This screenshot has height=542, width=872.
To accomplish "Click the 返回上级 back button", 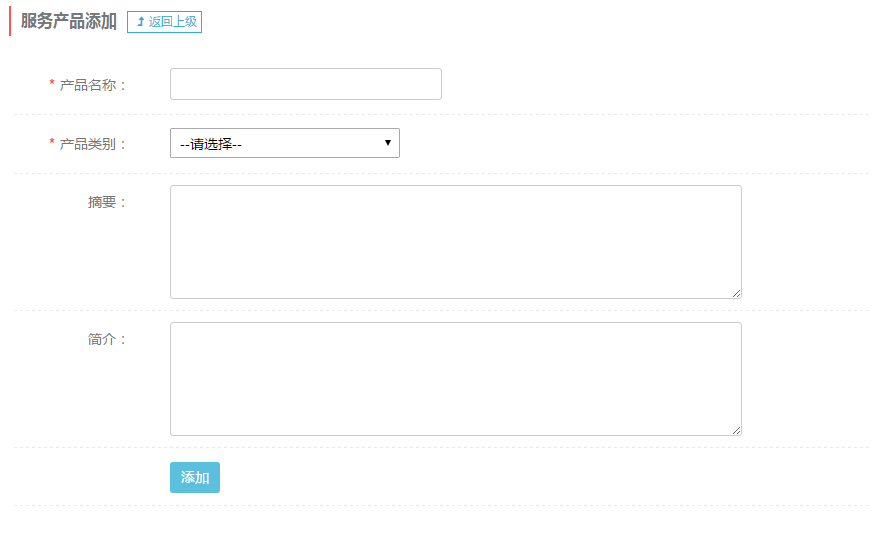I will [164, 22].
